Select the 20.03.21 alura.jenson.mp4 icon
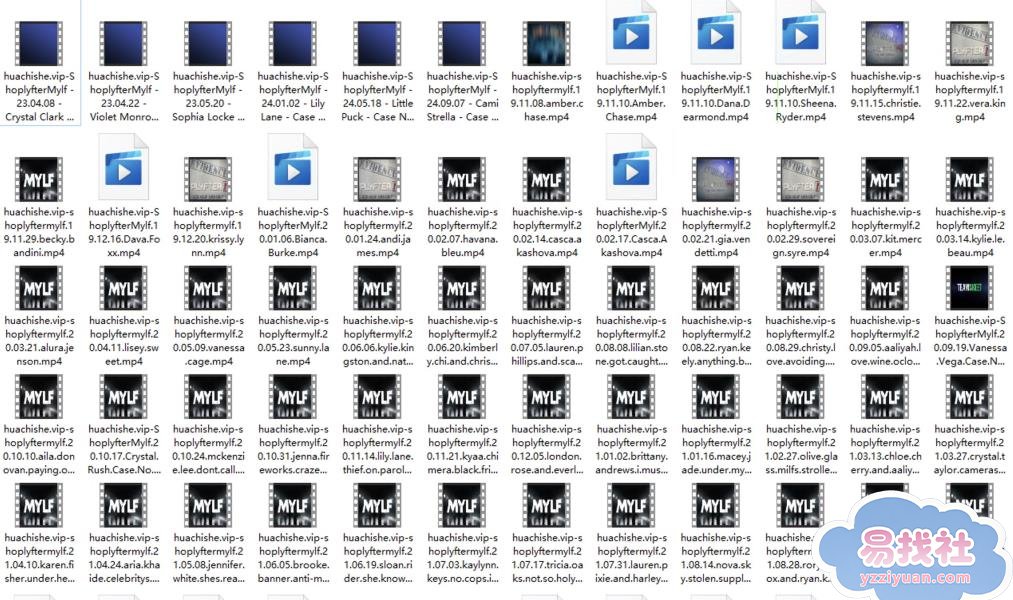 39,287
